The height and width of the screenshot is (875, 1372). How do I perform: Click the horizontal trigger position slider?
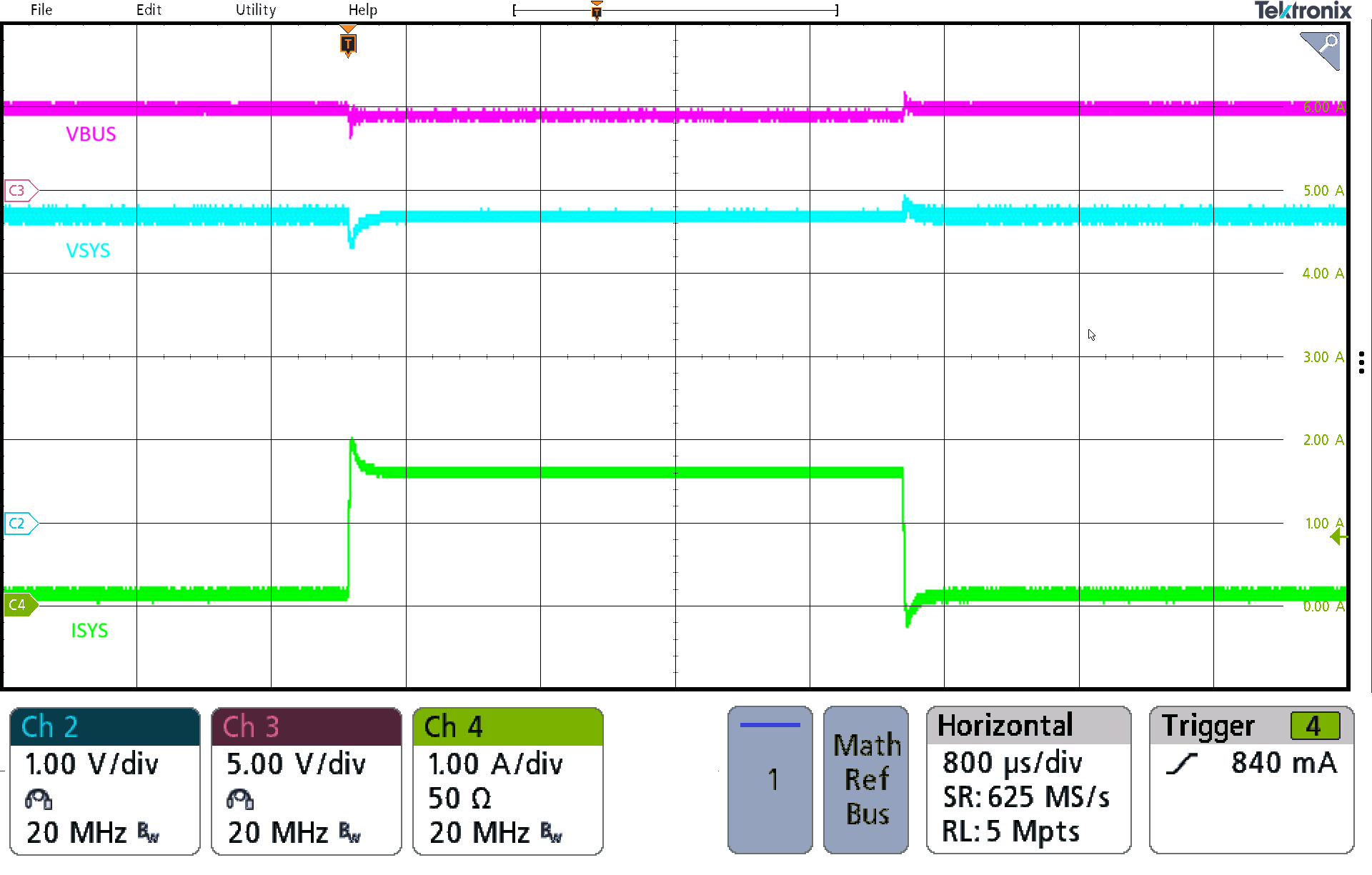[x=597, y=10]
